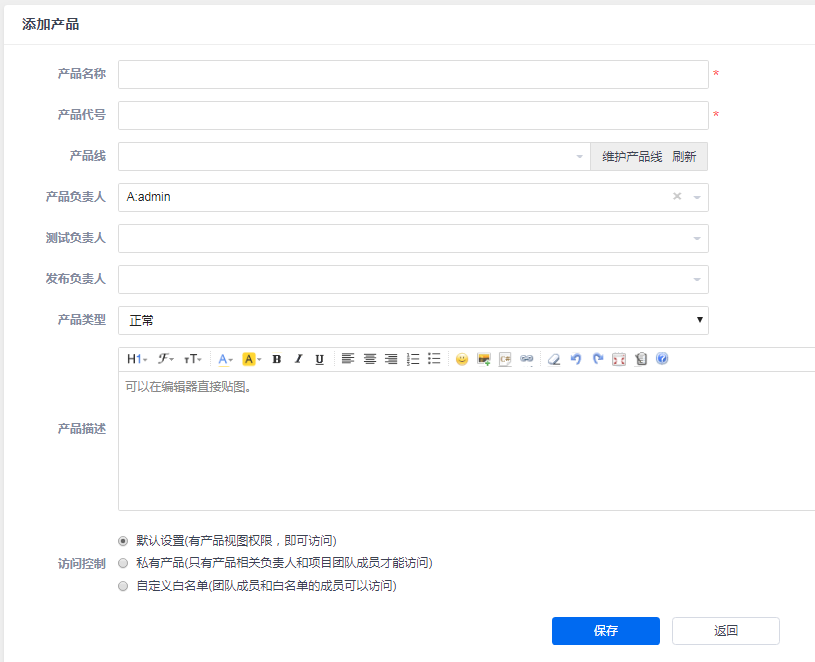Clear formatting with the eraser icon
Viewport: 815px width, 662px height.
click(554, 359)
